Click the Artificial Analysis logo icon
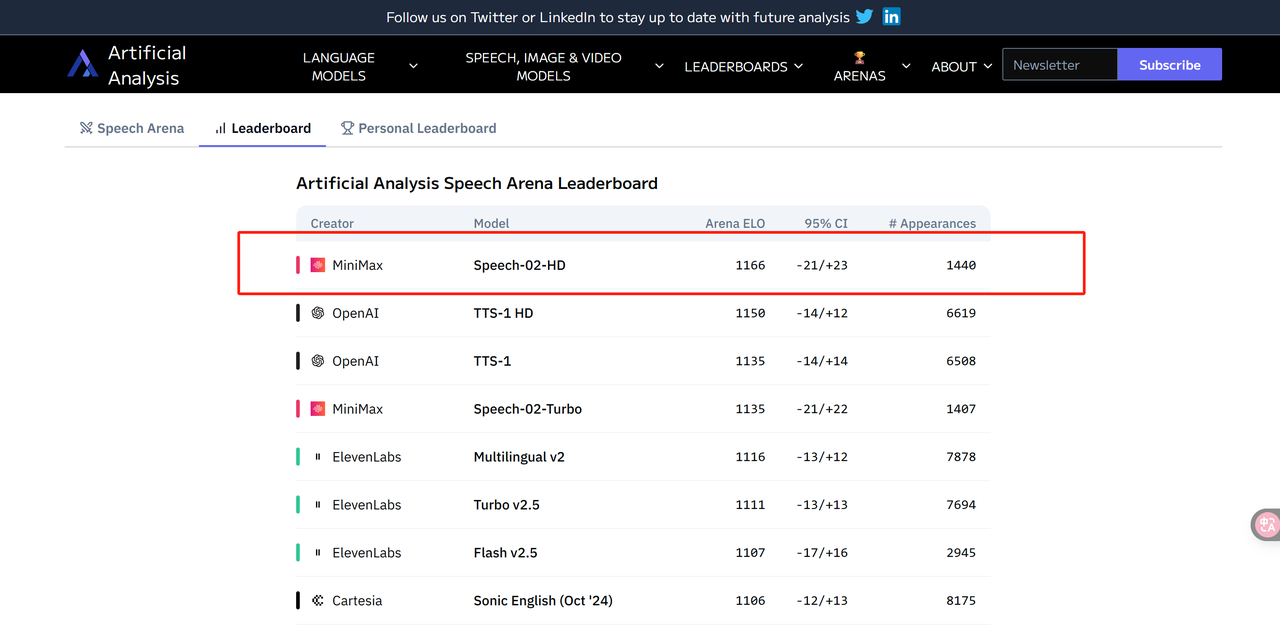Screen dimensions: 1280x627 [82, 65]
